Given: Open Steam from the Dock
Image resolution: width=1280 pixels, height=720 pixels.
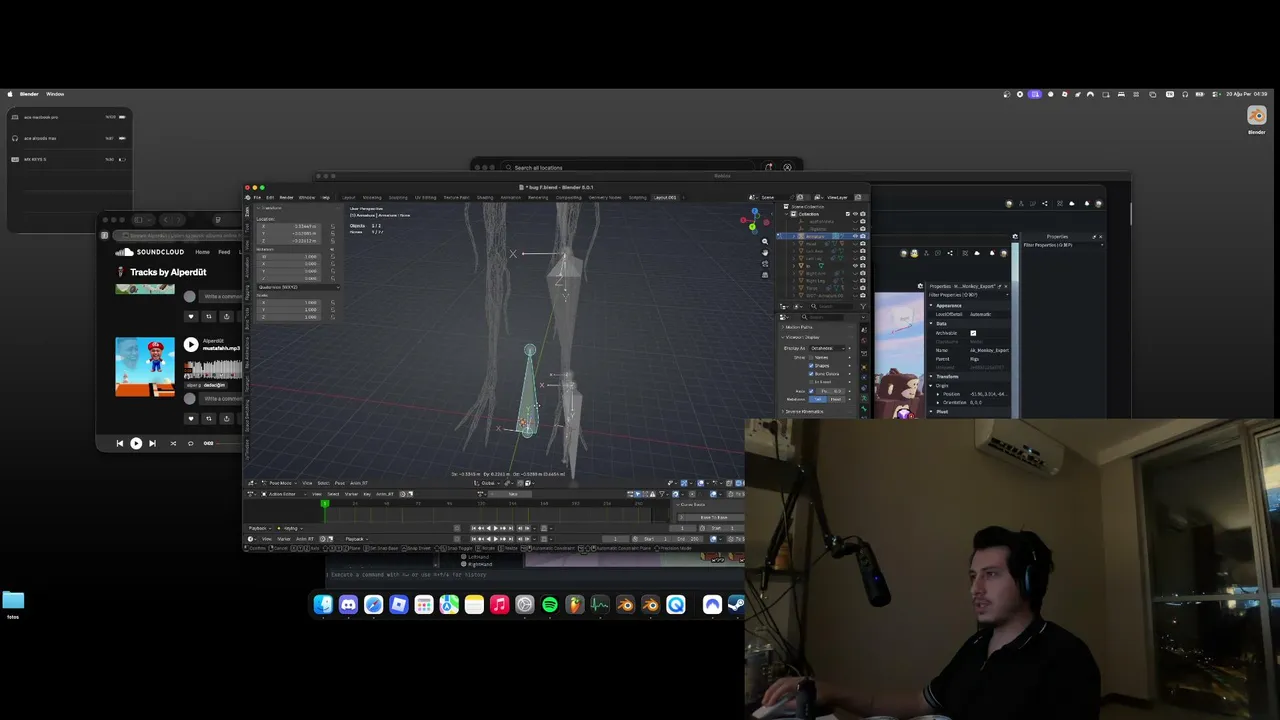Looking at the screenshot, I should (736, 604).
